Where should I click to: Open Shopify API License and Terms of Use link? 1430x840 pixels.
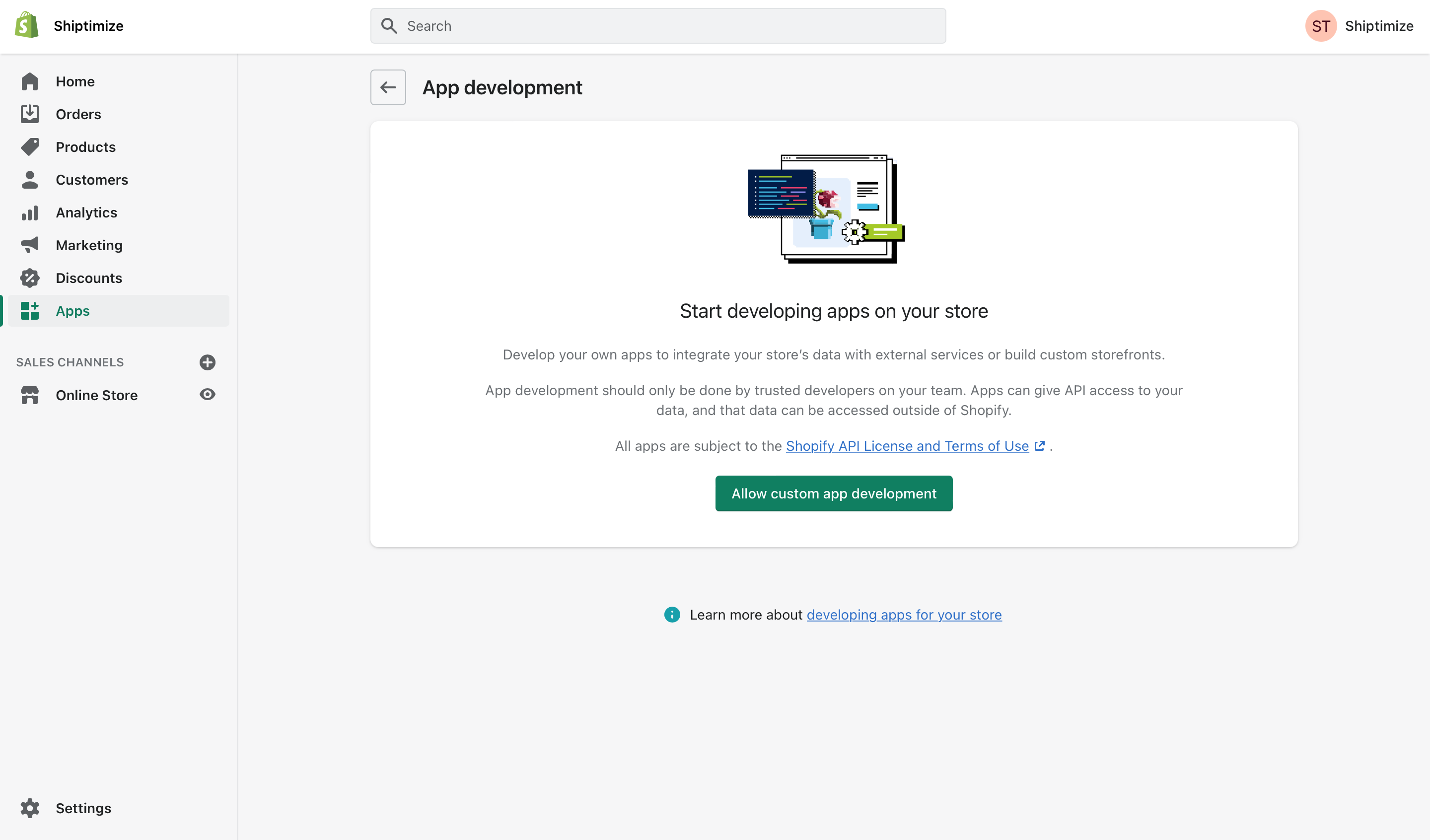(x=907, y=446)
